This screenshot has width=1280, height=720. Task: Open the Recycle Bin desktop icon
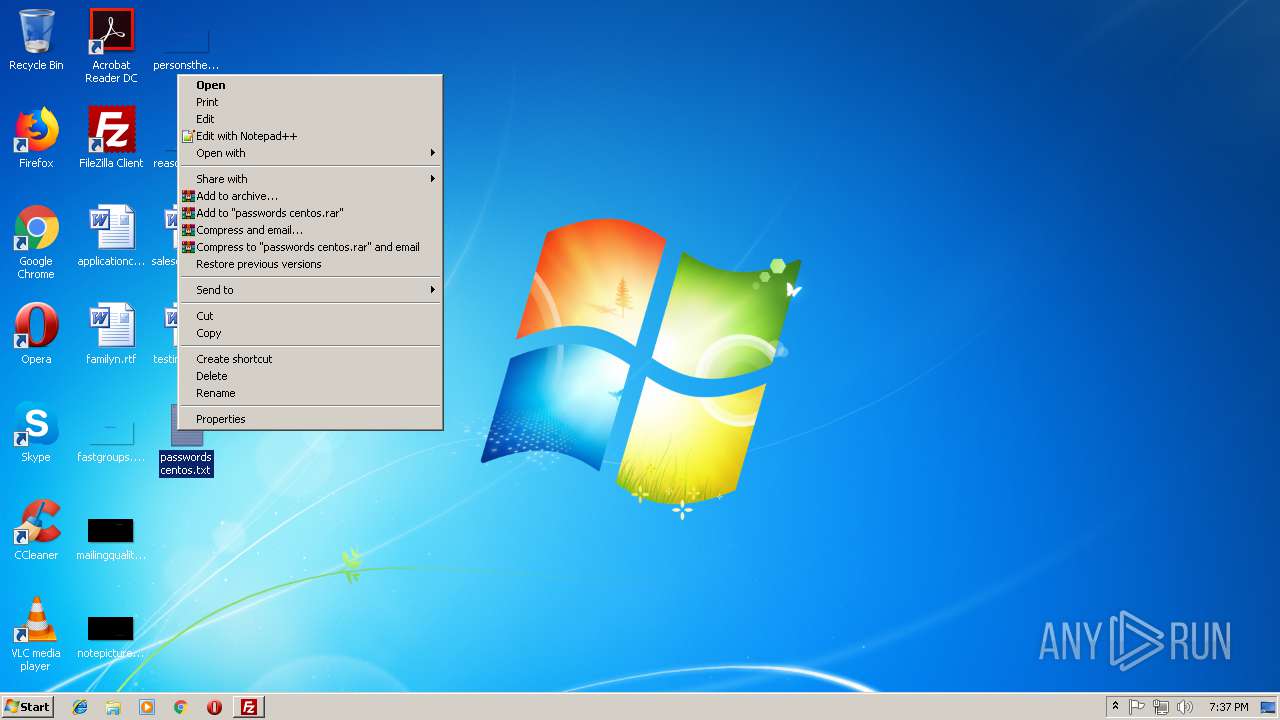[36, 40]
